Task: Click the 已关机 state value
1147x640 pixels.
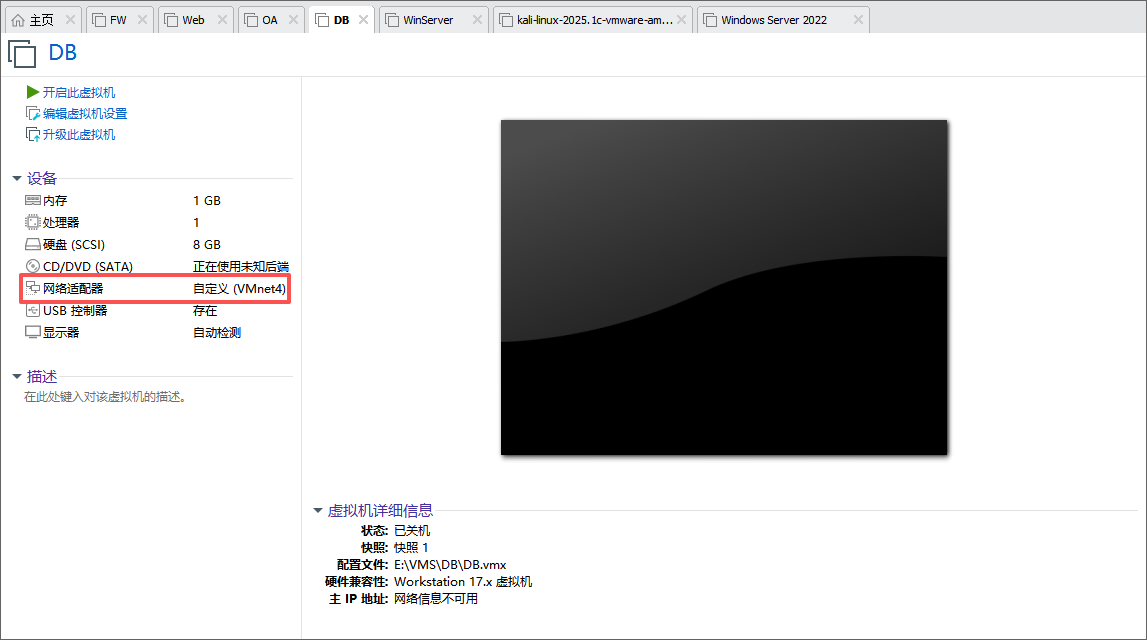Action: click(x=412, y=530)
